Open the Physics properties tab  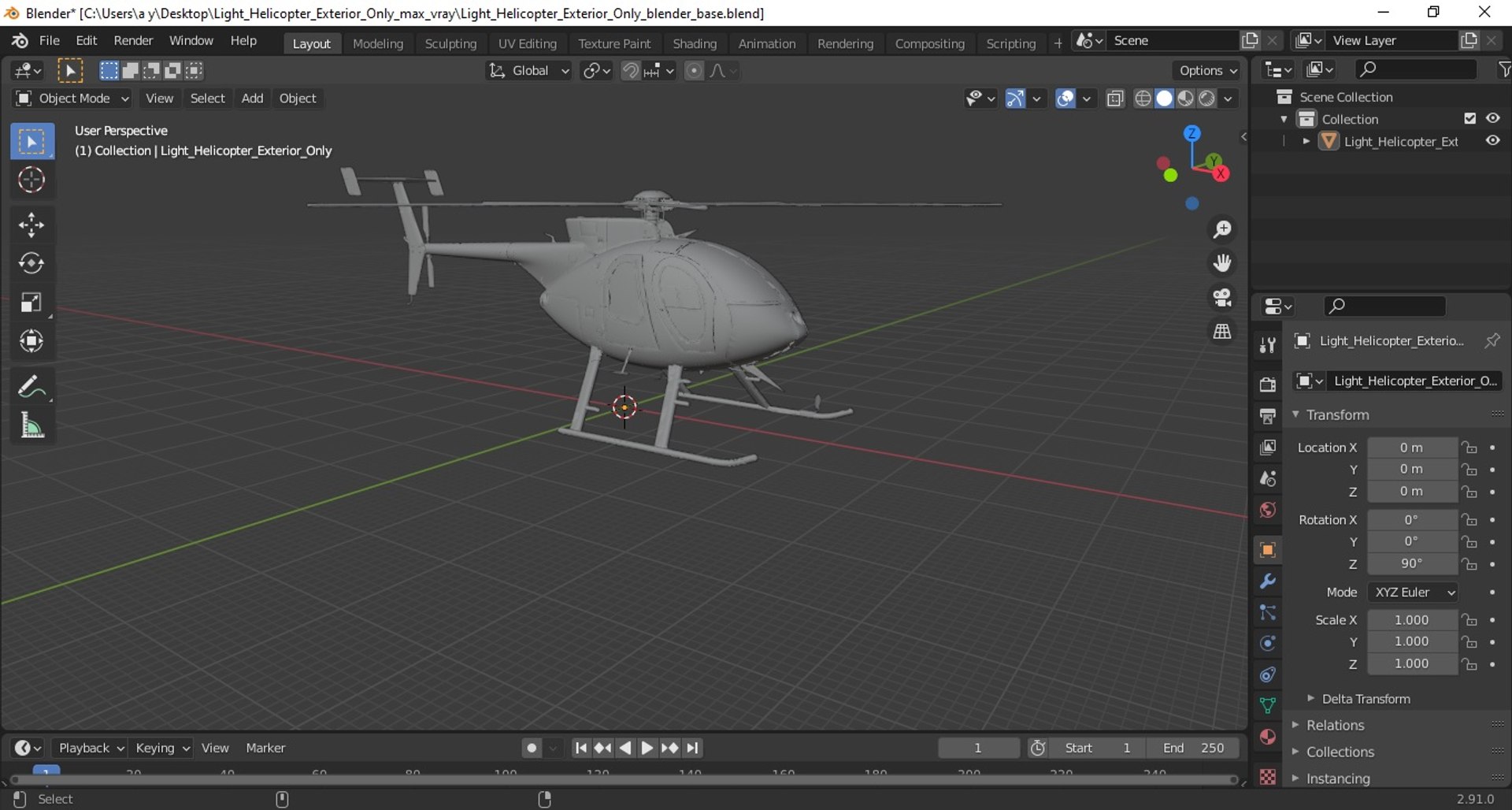[x=1267, y=644]
